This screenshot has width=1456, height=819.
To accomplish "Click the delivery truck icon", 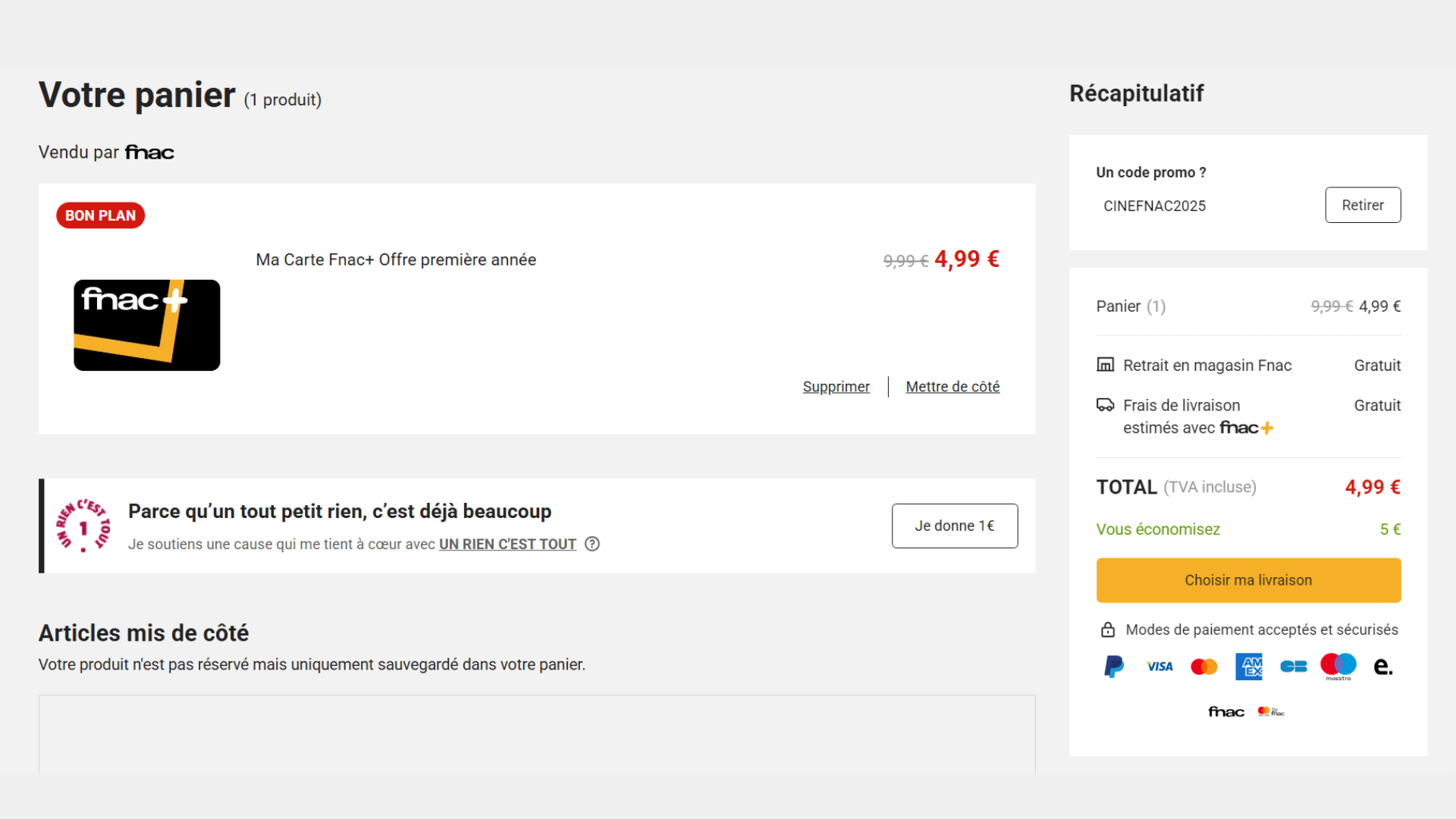I will point(1106,405).
